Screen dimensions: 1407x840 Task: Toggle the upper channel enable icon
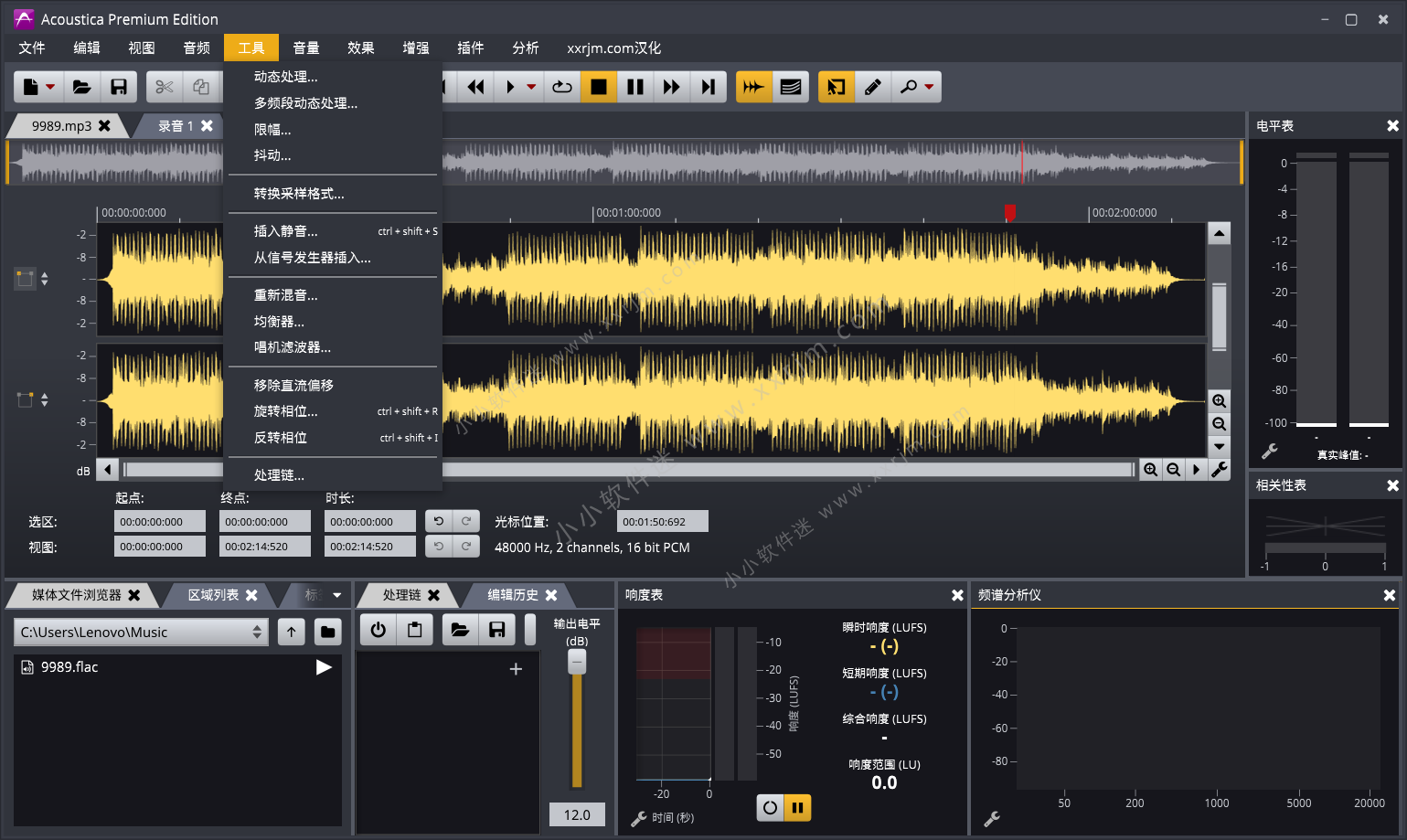click(26, 278)
